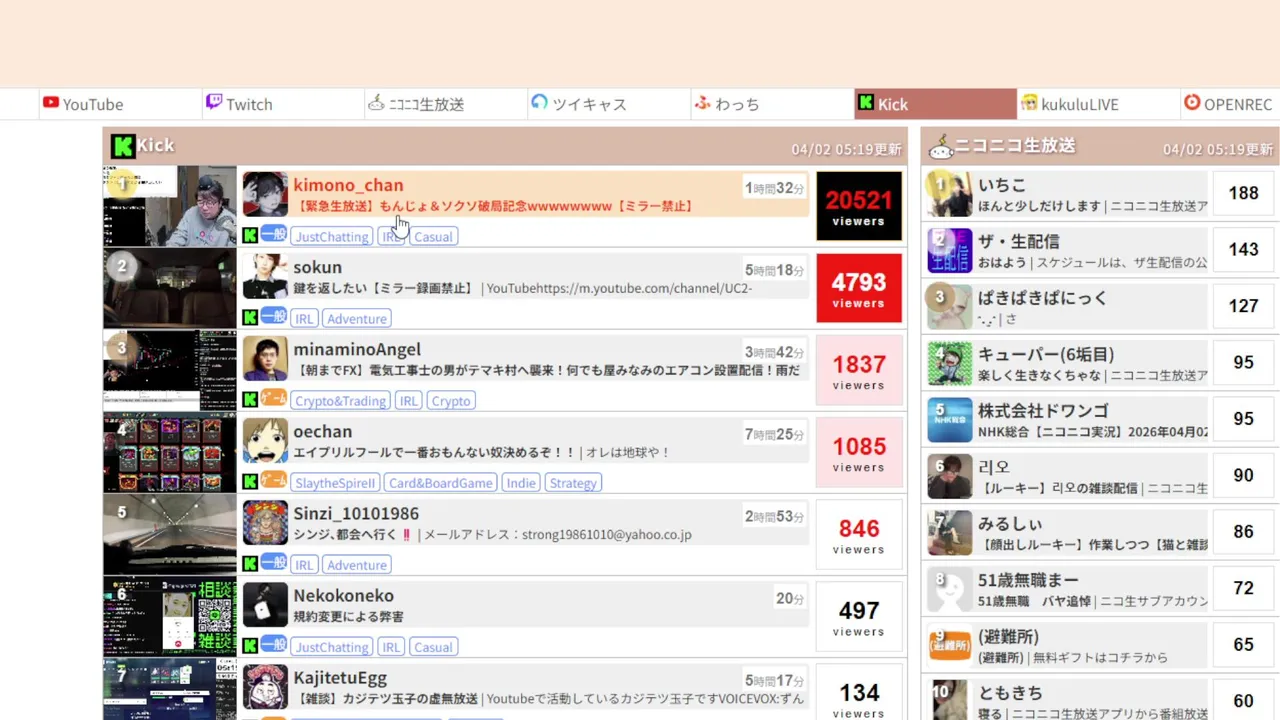
Task: Click the わっち logo icon
Action: (x=702, y=103)
